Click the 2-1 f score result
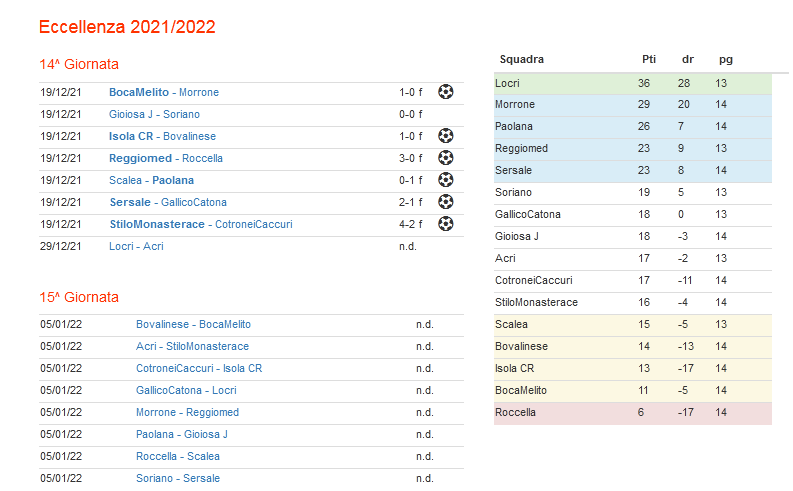The width and height of the screenshot is (793, 491). [x=411, y=202]
